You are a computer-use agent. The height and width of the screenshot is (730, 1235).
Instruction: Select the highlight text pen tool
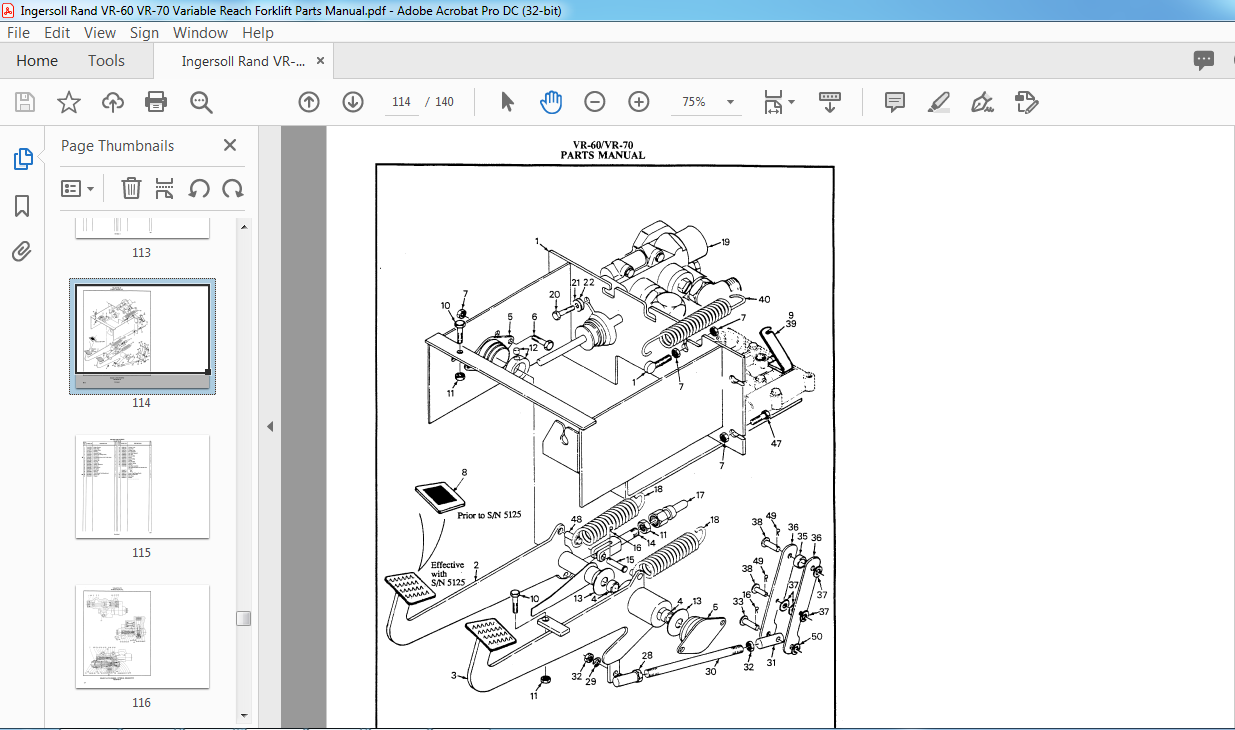(x=938, y=102)
